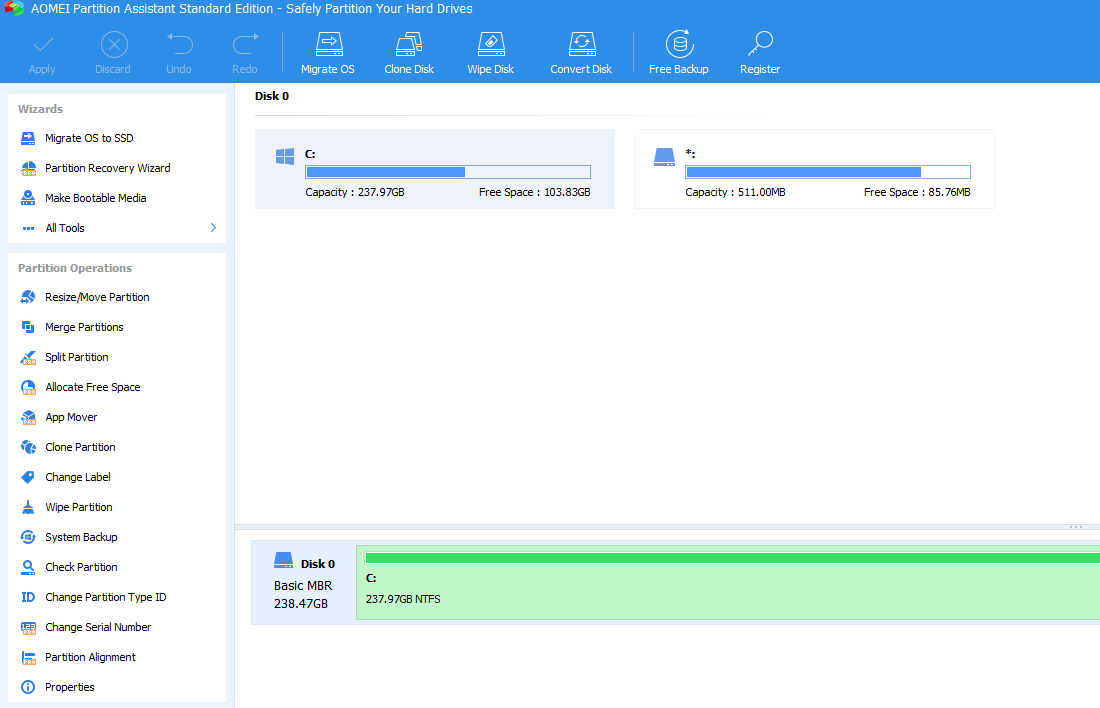The image size is (1100, 708).
Task: Select the C: partition card
Action: click(435, 169)
